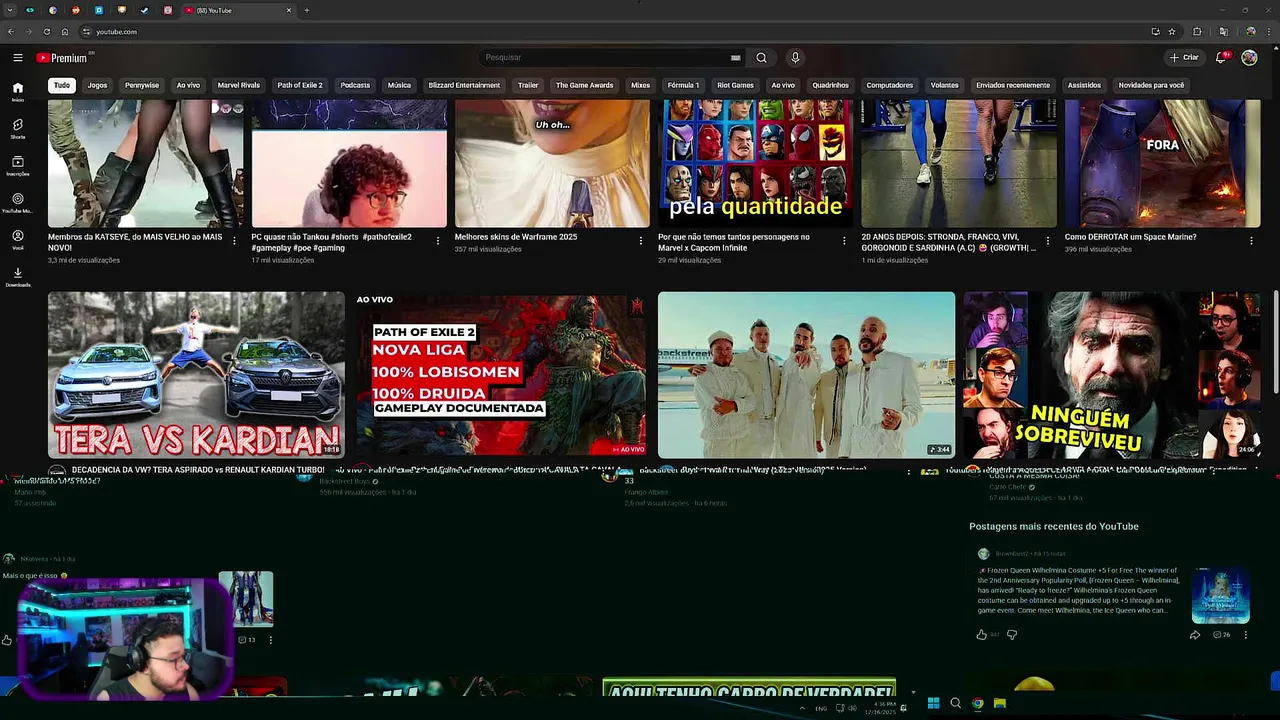Open the browser home page button
The image size is (1280, 720).
[64, 32]
